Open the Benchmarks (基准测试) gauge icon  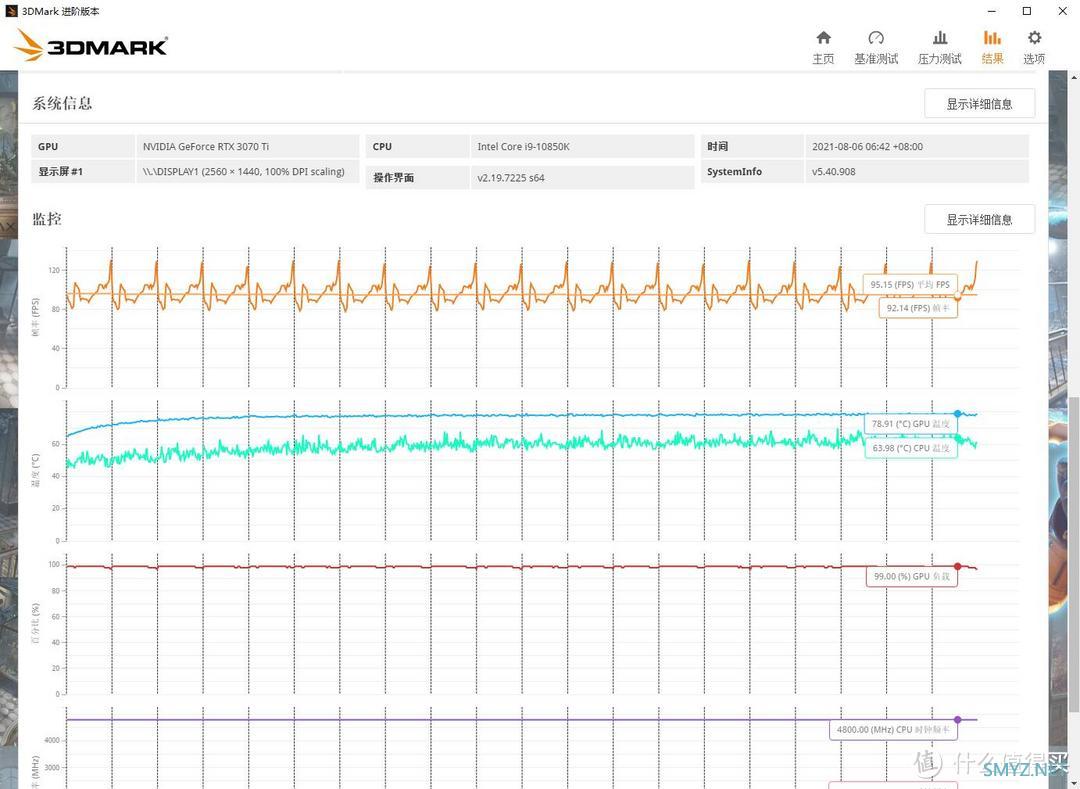(x=875, y=38)
